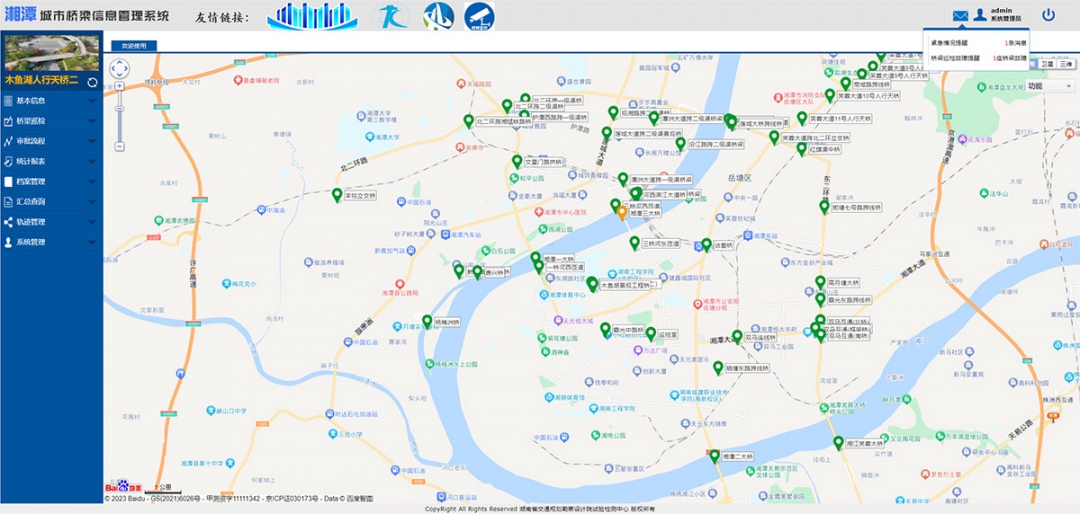Switch map to 卫星 satellite view
Viewport: 1080px width, 514px height.
(1046, 63)
